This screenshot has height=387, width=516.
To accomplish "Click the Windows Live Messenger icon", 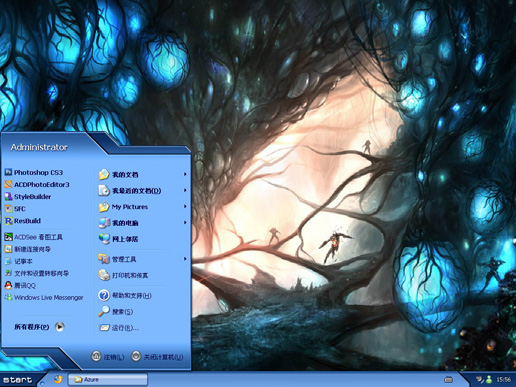I will [8, 297].
